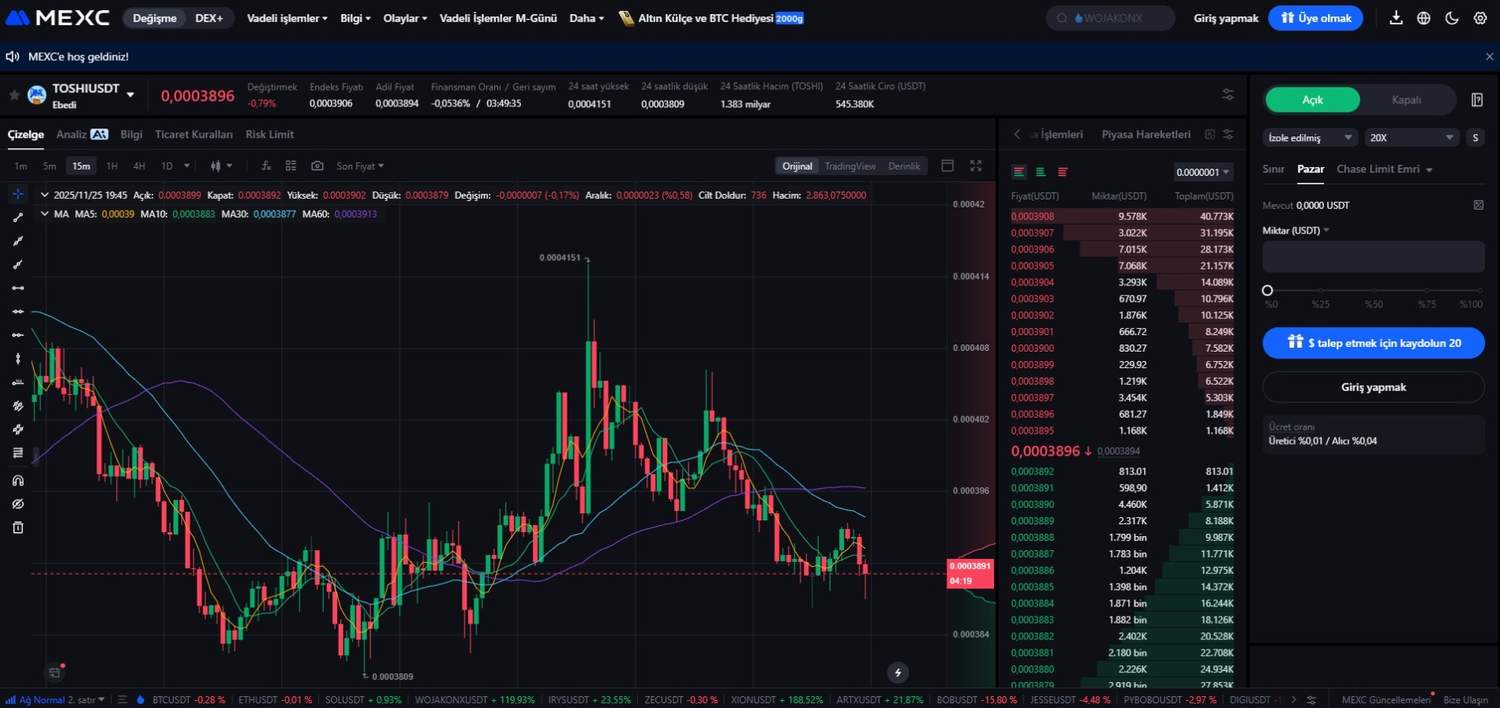Click the trash icon in drawing toolbar

pos(18,528)
